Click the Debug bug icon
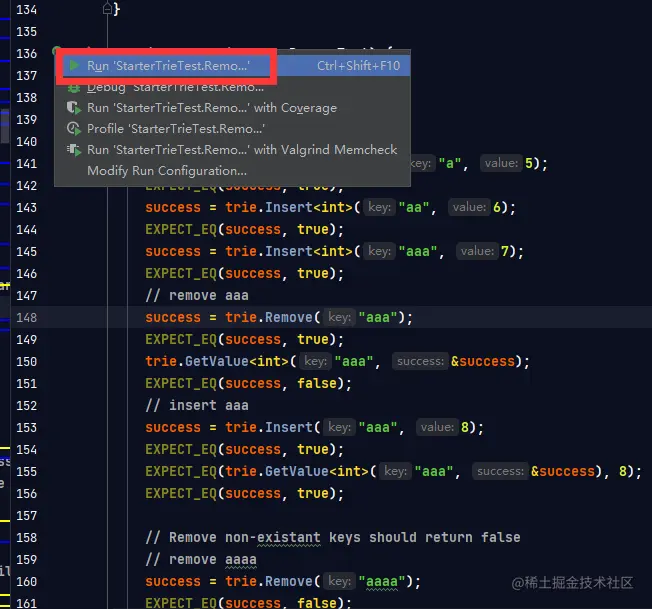The height and width of the screenshot is (609, 652). tap(74, 88)
